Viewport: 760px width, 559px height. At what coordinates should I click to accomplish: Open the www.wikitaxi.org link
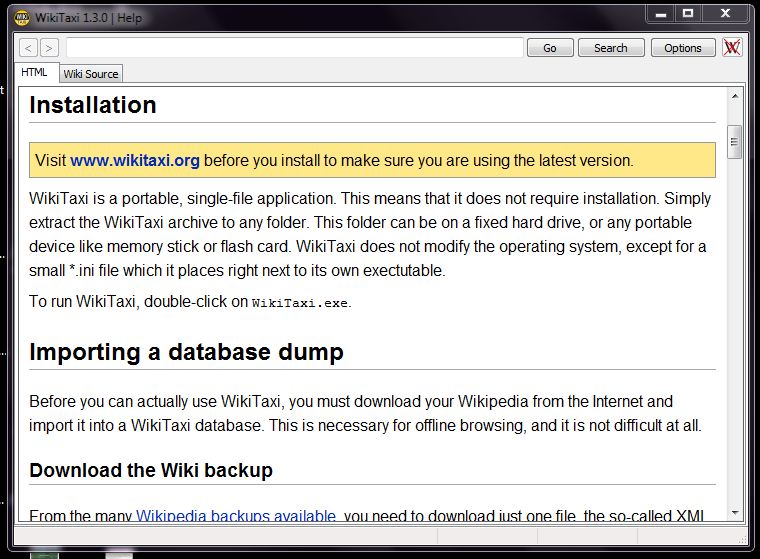[x=135, y=160]
